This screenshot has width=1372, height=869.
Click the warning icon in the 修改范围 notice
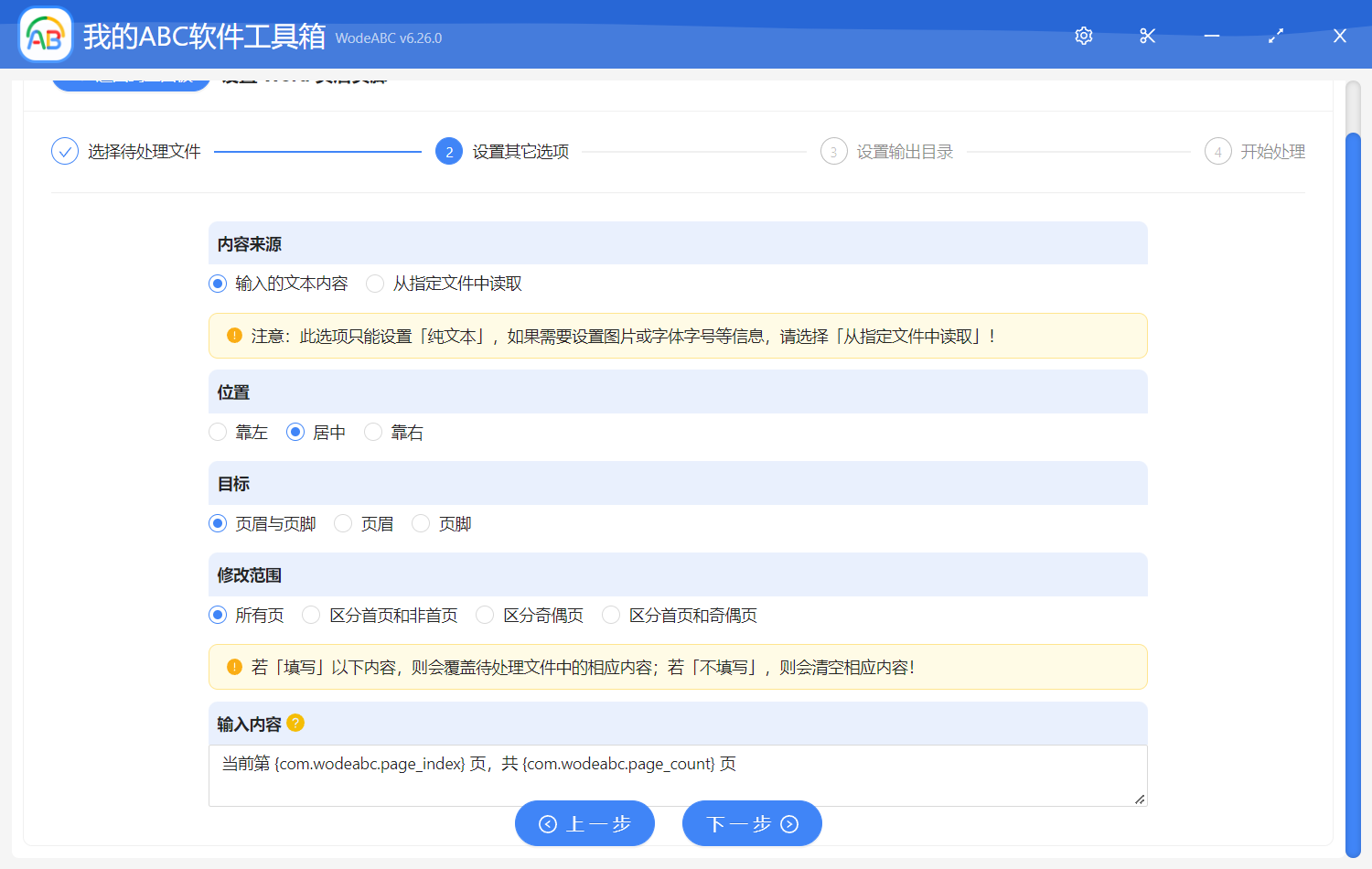point(234,666)
